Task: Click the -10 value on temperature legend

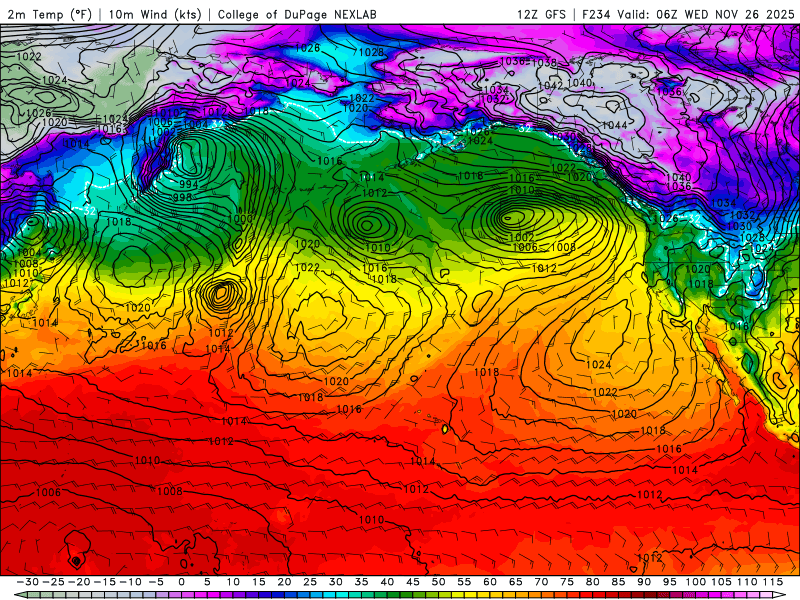Action: coord(130,582)
